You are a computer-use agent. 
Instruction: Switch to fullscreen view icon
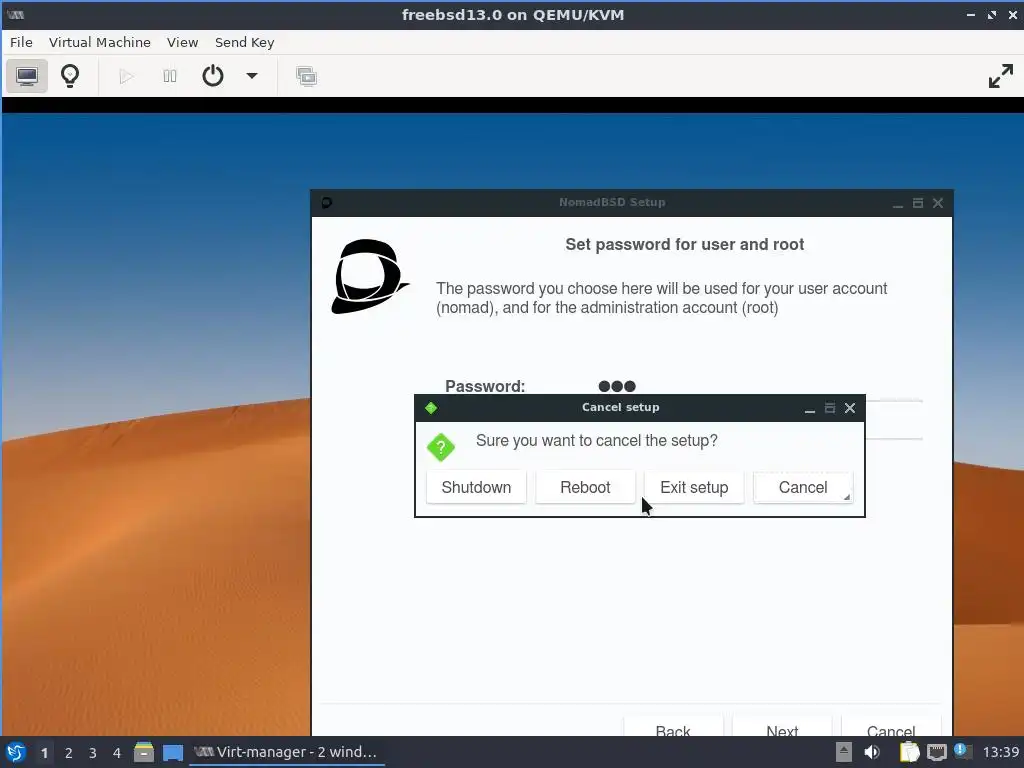pyautogui.click(x=1000, y=76)
